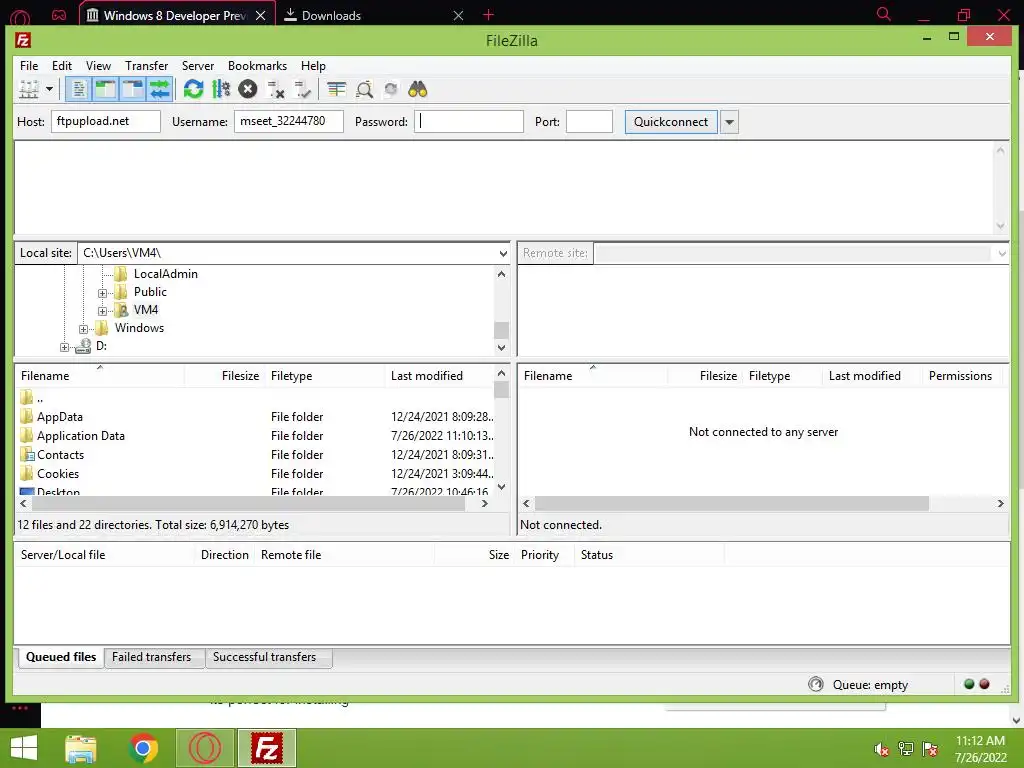
Task: Click the network tray icon
Action: click(906, 749)
